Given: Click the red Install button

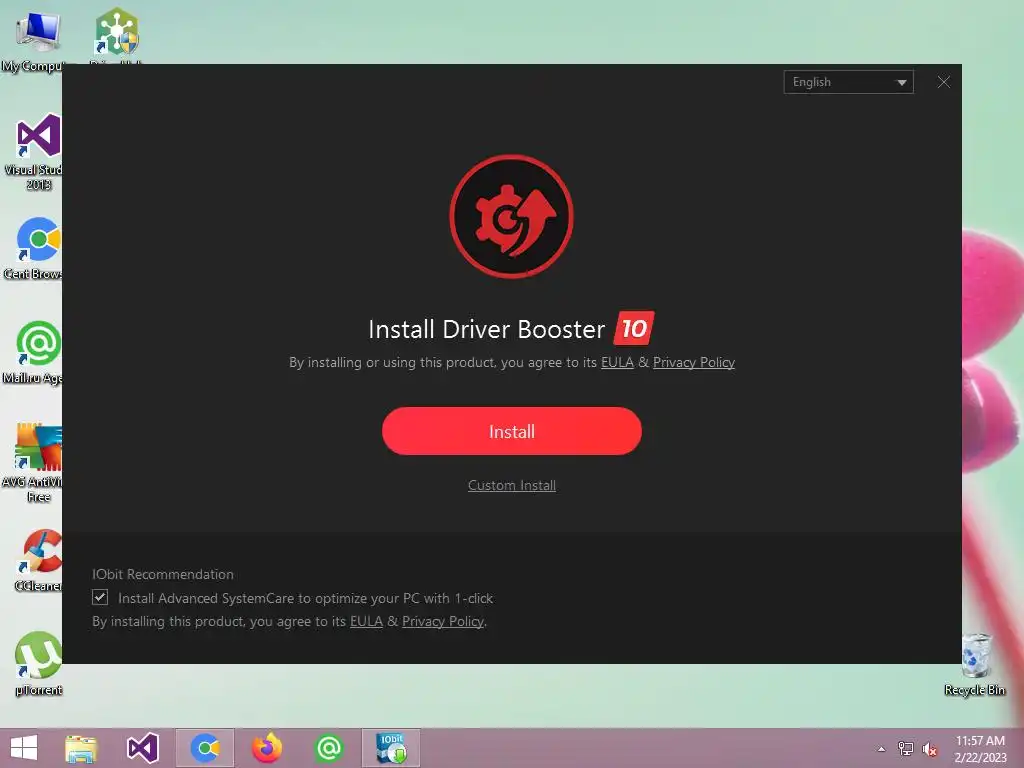Looking at the screenshot, I should click(x=511, y=431).
